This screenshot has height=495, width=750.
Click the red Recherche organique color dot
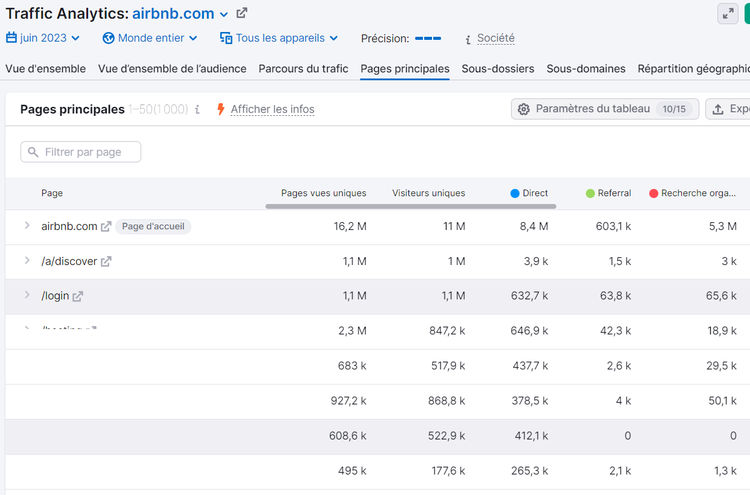click(x=653, y=193)
